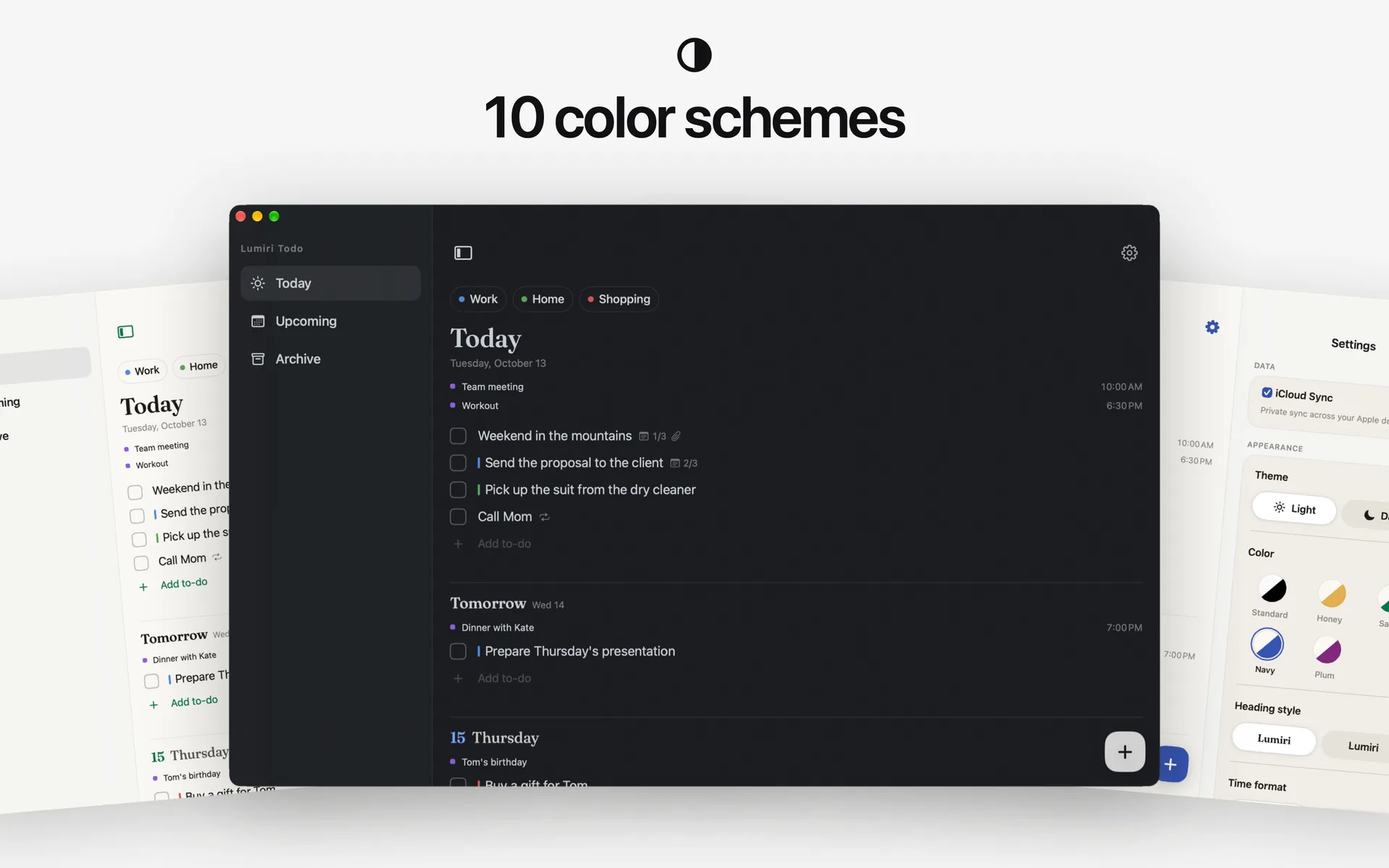Select Today in the dark sidebar
This screenshot has height=868, width=1389.
point(331,284)
